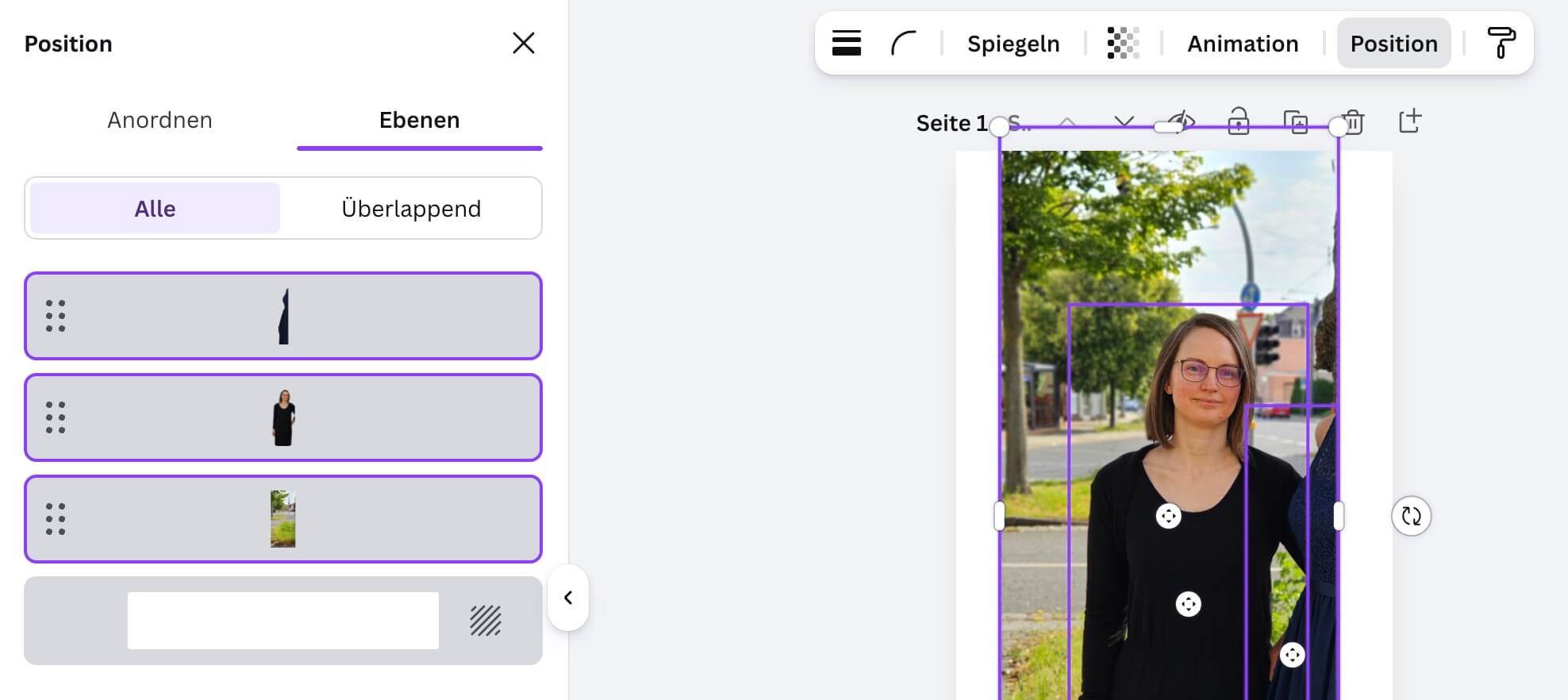The height and width of the screenshot is (700, 1568).
Task: Select the white background layer swatch
Action: (282, 621)
